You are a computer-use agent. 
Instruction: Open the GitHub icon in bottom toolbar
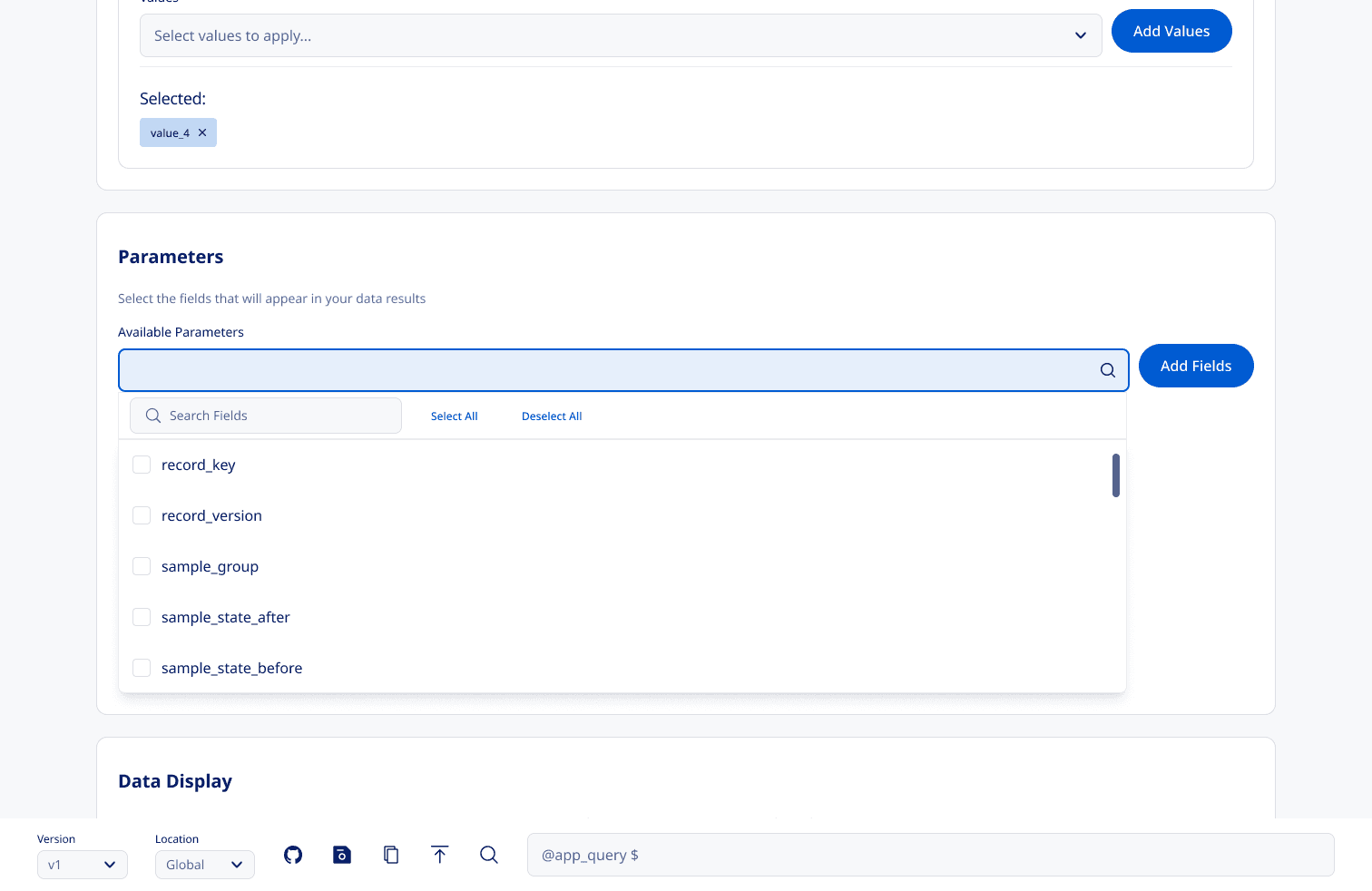(x=293, y=855)
